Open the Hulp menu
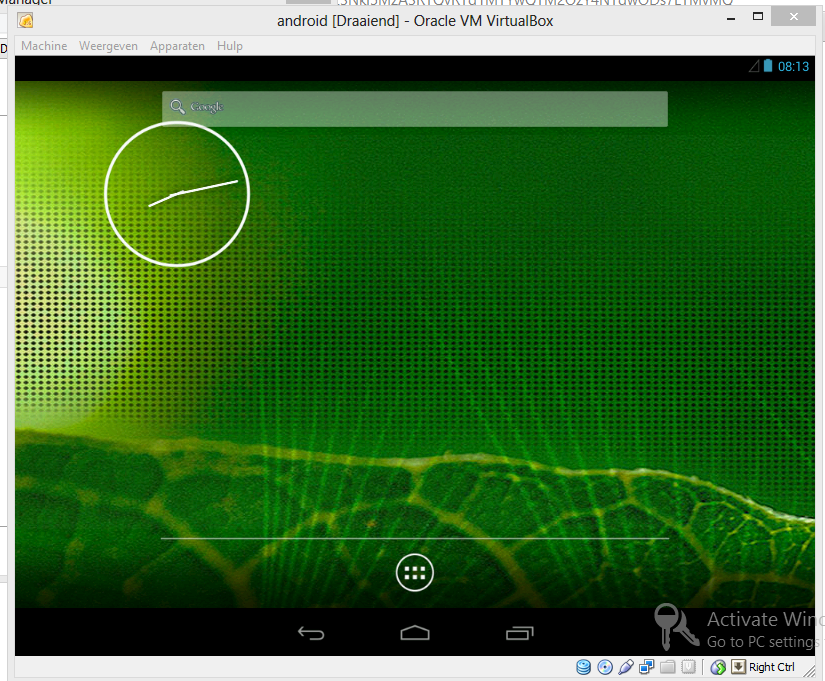The image size is (825, 681). [230, 46]
